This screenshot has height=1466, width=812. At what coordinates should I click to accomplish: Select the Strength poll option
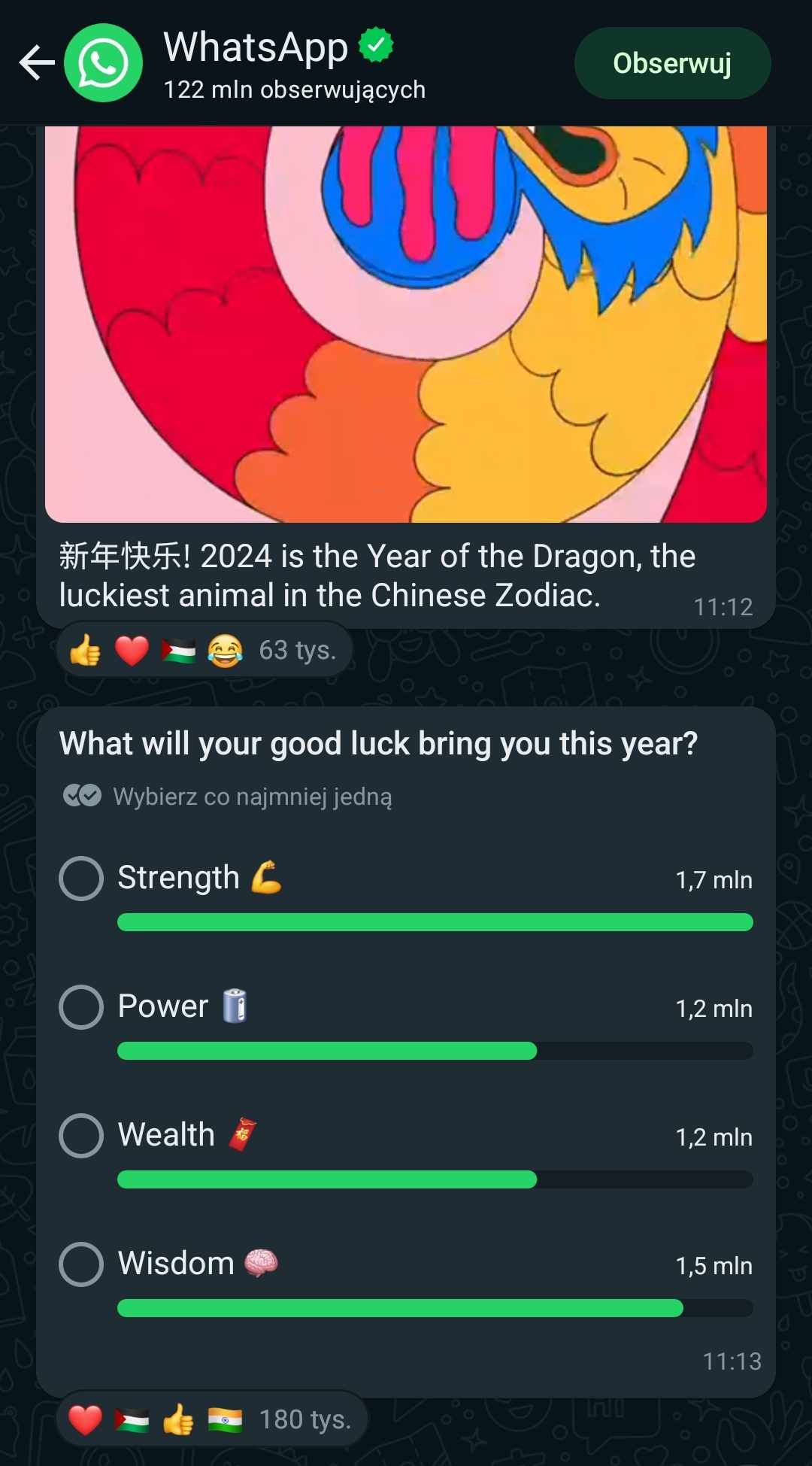tap(81, 879)
